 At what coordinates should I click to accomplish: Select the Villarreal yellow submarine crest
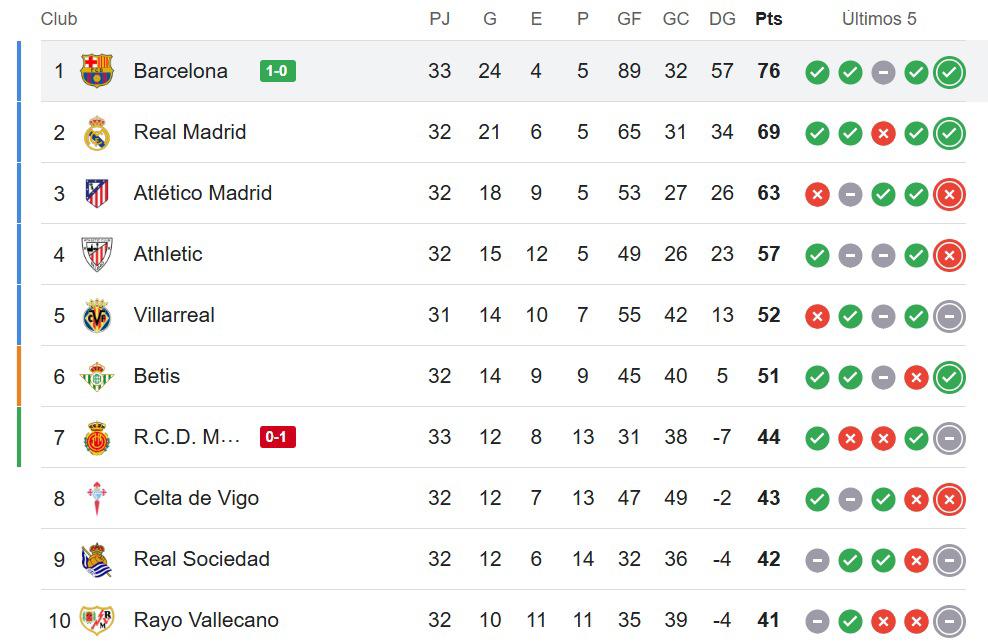click(x=99, y=315)
